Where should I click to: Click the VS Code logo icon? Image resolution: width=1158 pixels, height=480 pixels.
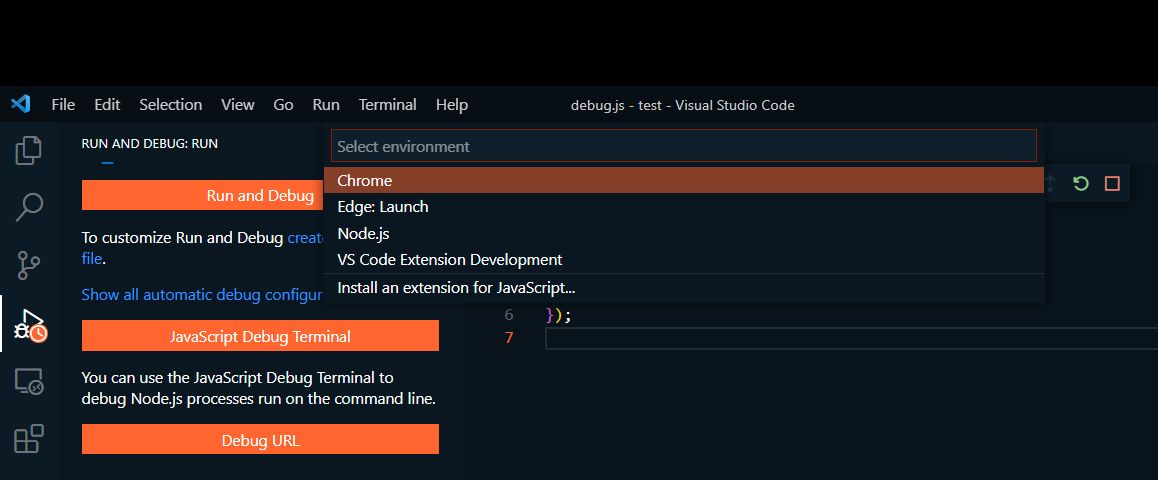point(21,104)
